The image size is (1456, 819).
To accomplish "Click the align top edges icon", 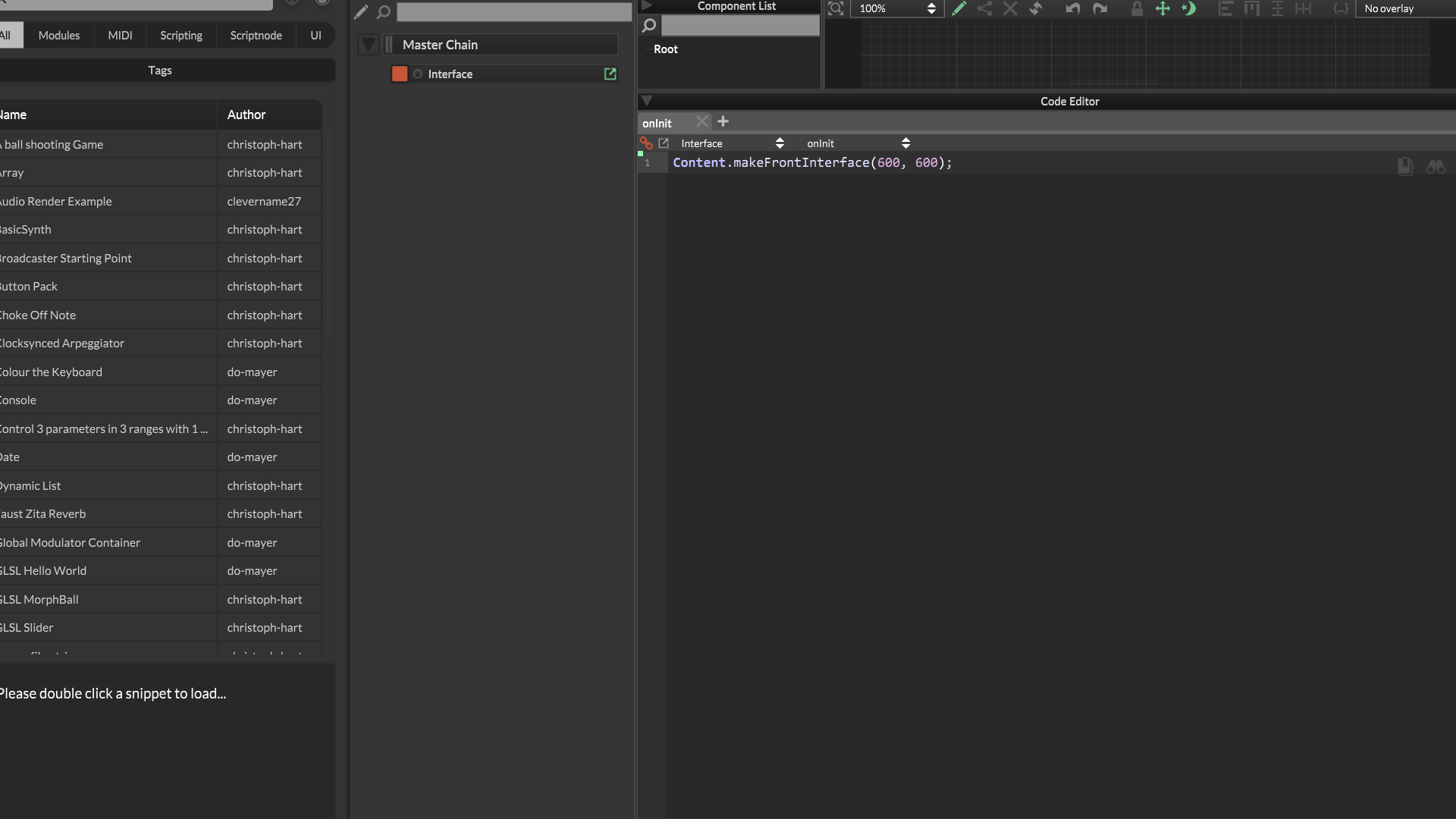I will tap(1251, 8).
